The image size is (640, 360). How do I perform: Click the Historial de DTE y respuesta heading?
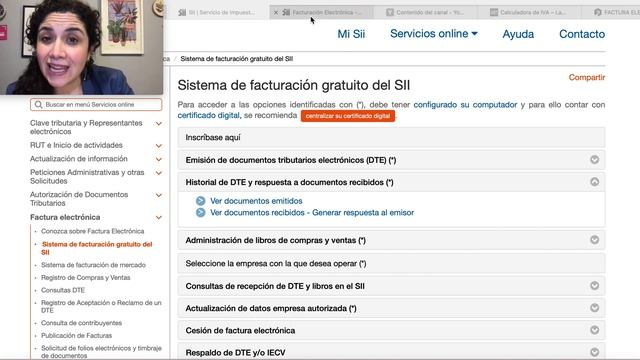tap(289, 182)
